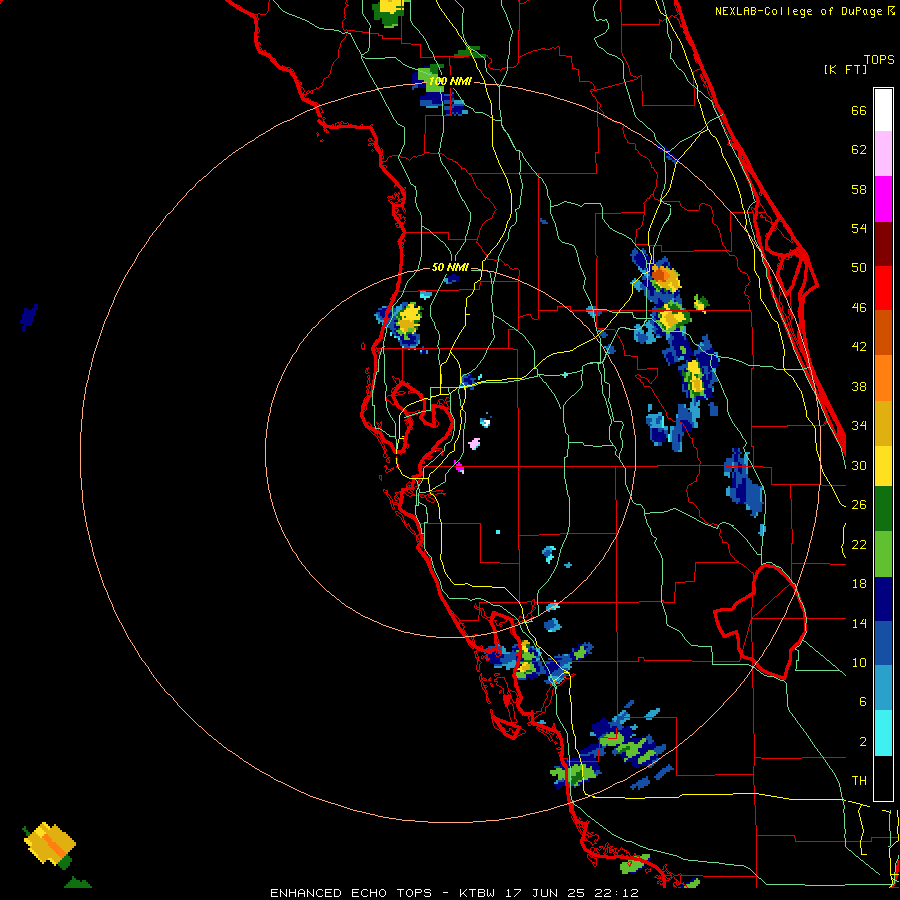Select the 18 value on the legend

pyautogui.click(x=859, y=584)
